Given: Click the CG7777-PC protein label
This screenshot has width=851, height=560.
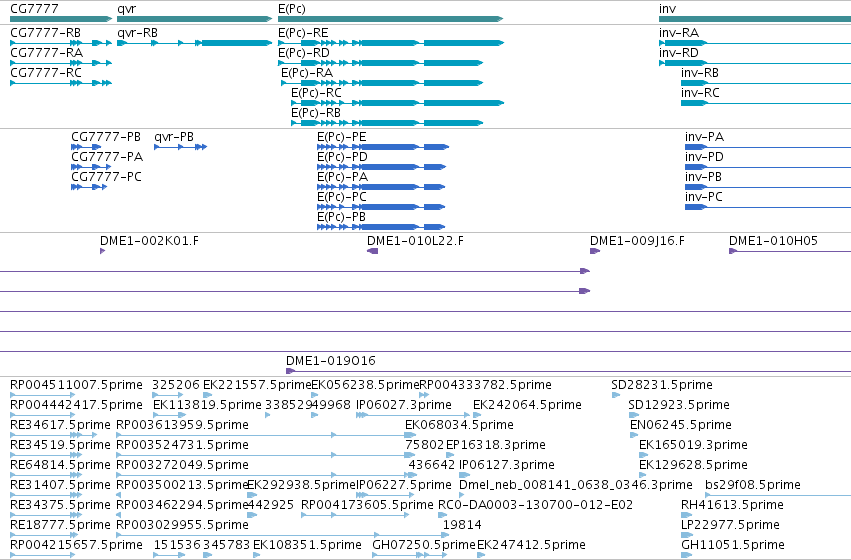Looking at the screenshot, I should pos(106,177).
